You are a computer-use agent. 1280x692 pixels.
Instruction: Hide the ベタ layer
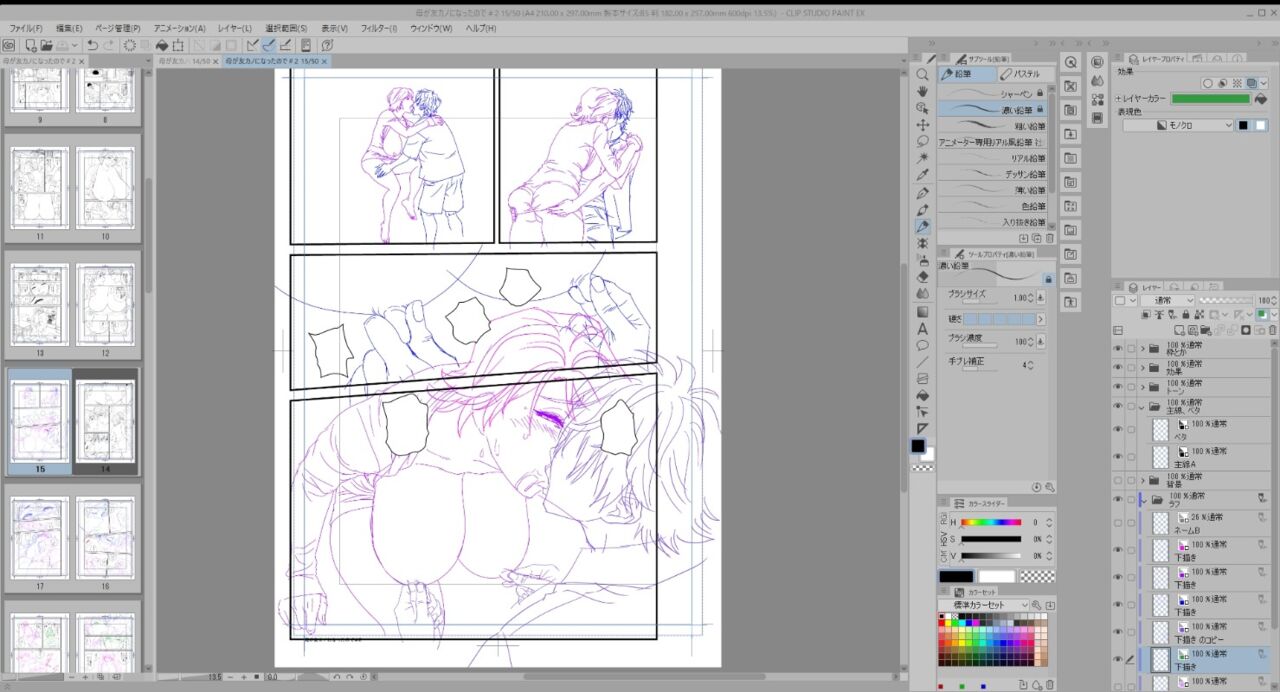click(x=1118, y=430)
